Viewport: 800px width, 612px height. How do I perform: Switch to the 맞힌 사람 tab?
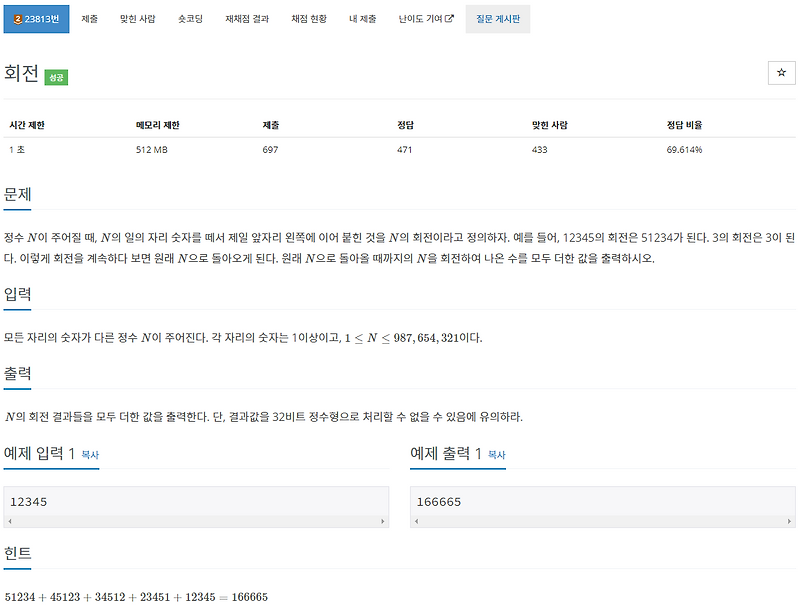click(x=137, y=18)
